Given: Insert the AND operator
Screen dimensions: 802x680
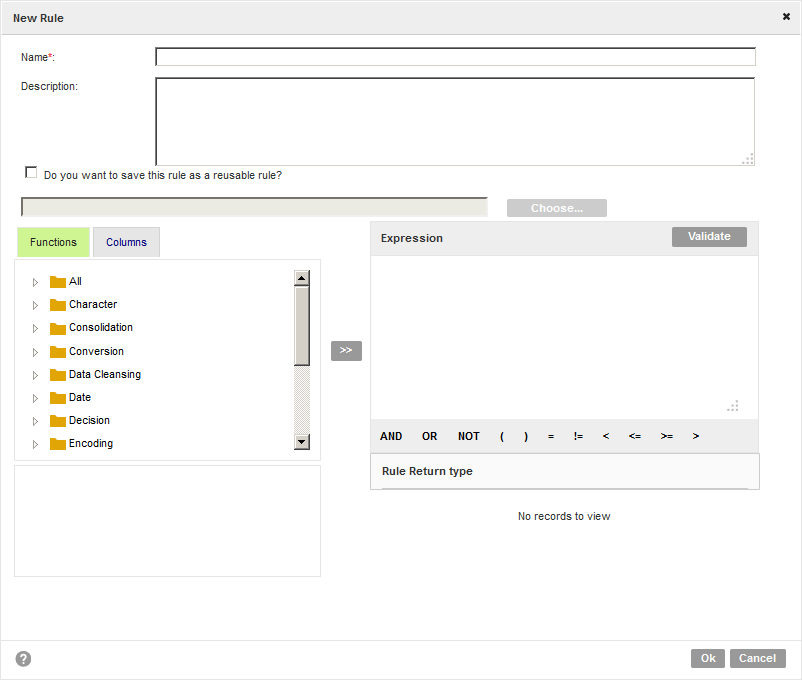Looking at the screenshot, I should point(391,436).
